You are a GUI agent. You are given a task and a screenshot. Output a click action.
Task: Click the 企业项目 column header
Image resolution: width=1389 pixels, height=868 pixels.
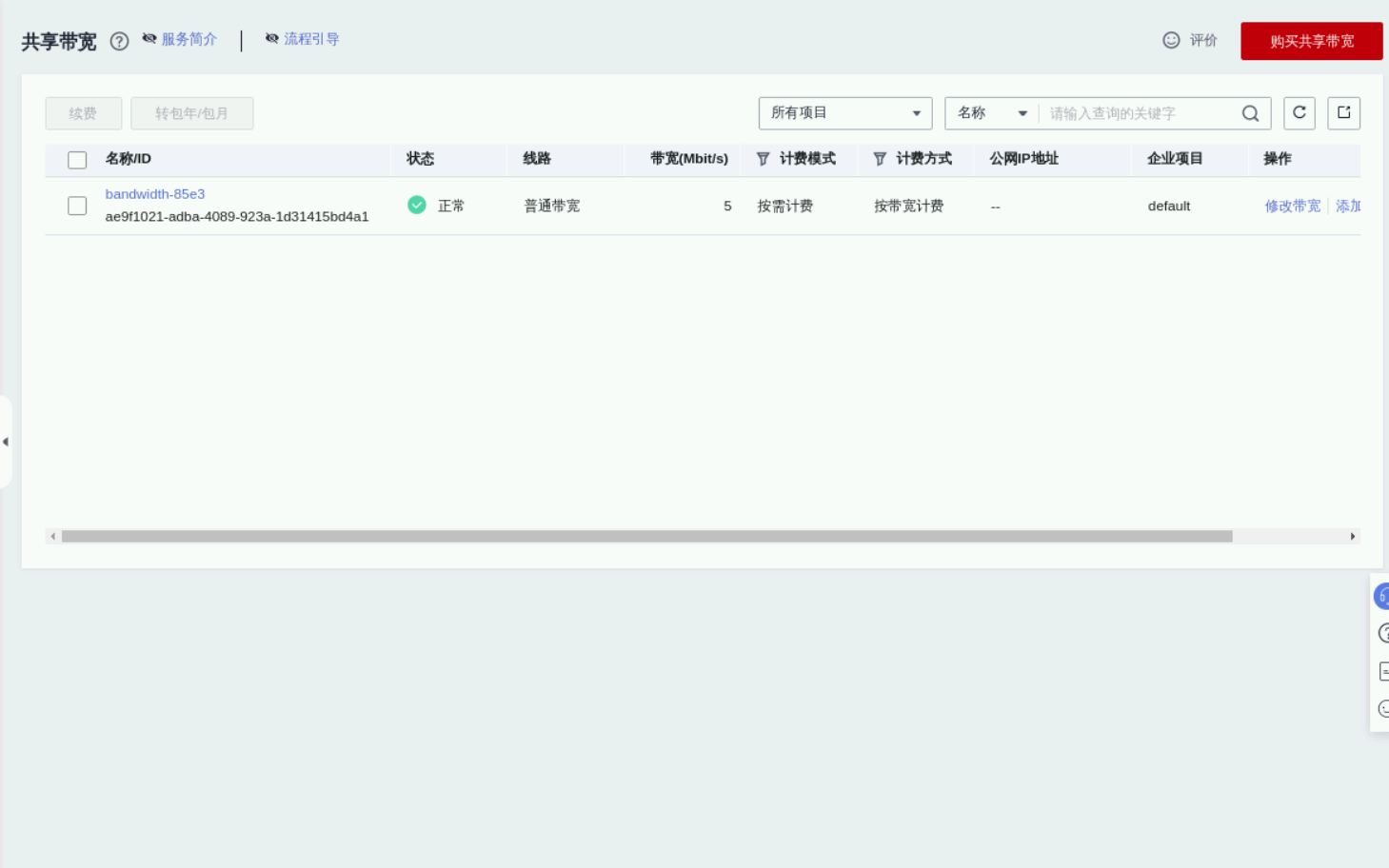point(1175,159)
